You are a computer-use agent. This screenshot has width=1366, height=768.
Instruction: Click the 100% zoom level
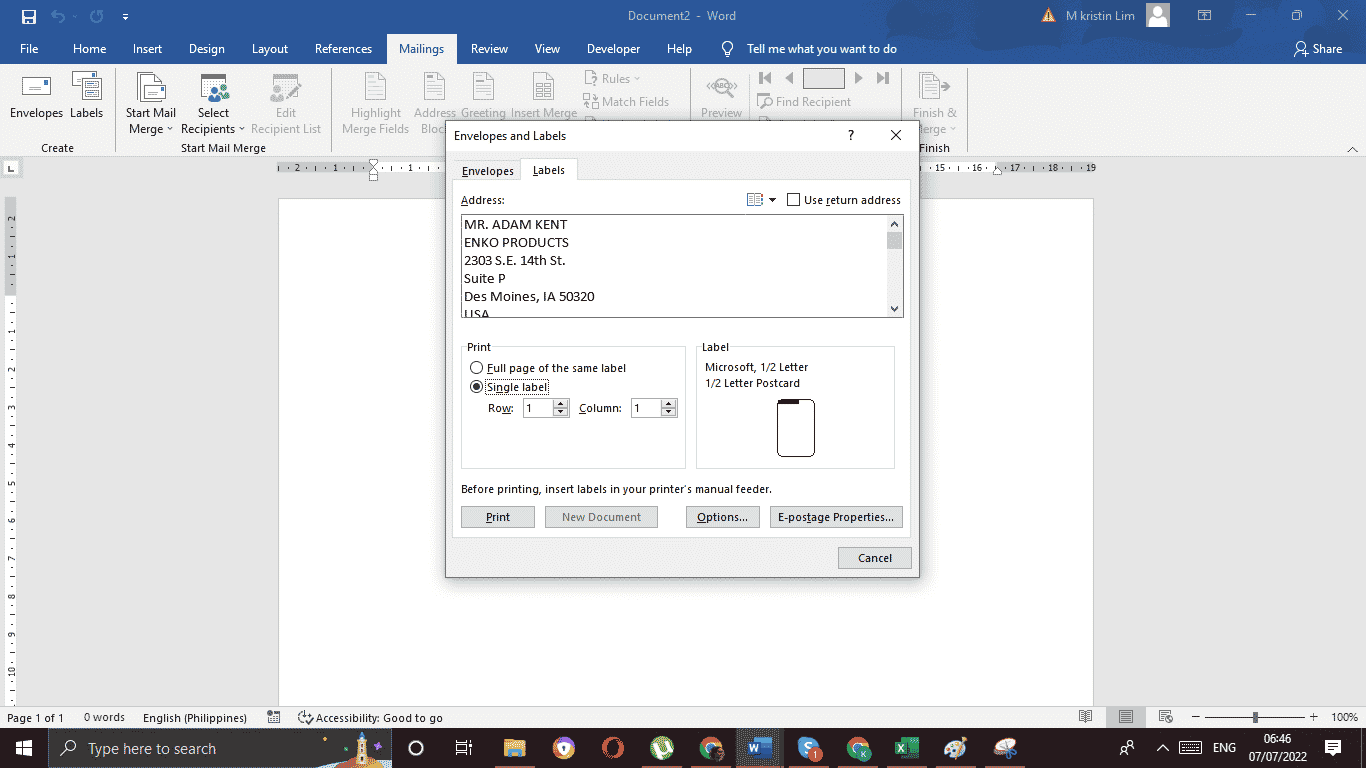point(1344,718)
